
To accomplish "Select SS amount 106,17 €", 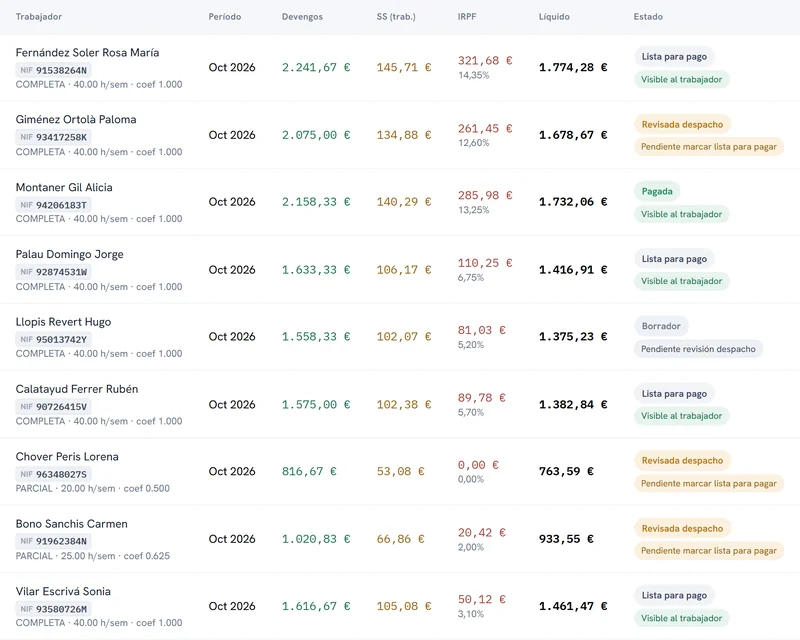I will point(404,270).
